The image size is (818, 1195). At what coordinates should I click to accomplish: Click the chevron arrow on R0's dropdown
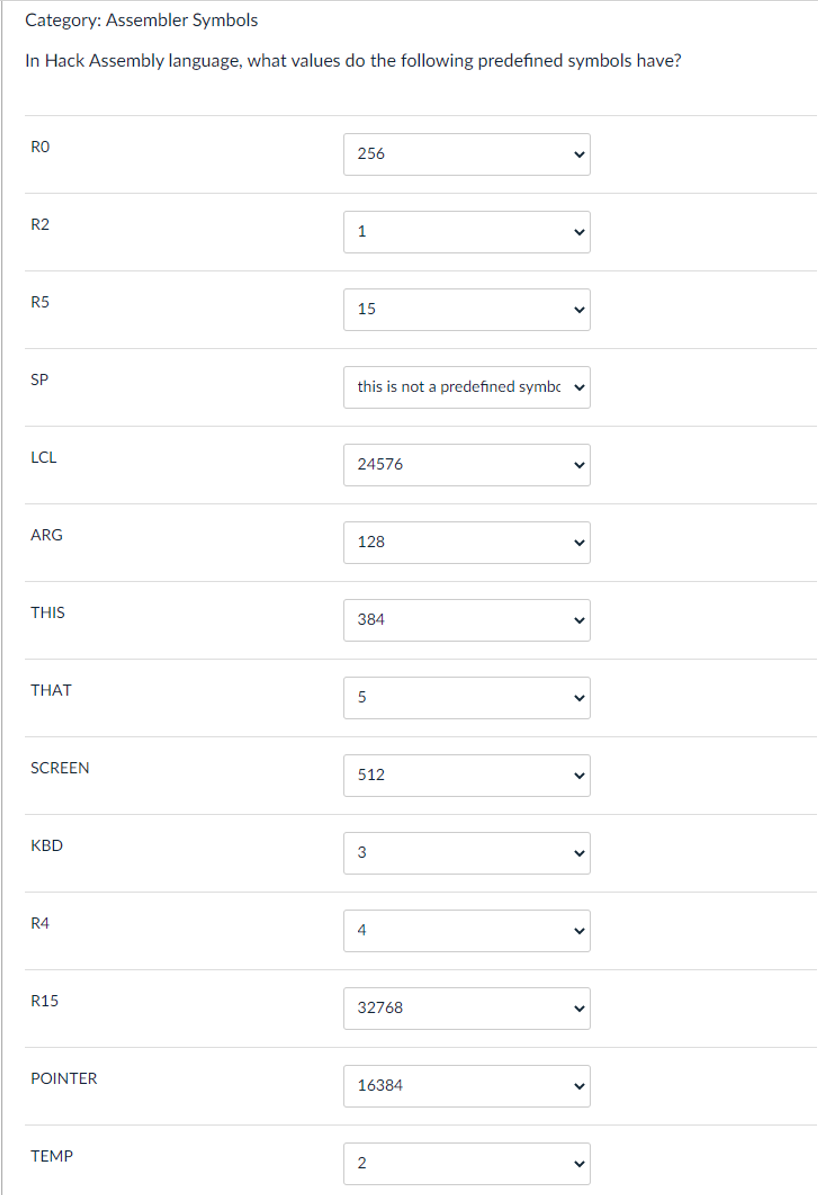576,155
